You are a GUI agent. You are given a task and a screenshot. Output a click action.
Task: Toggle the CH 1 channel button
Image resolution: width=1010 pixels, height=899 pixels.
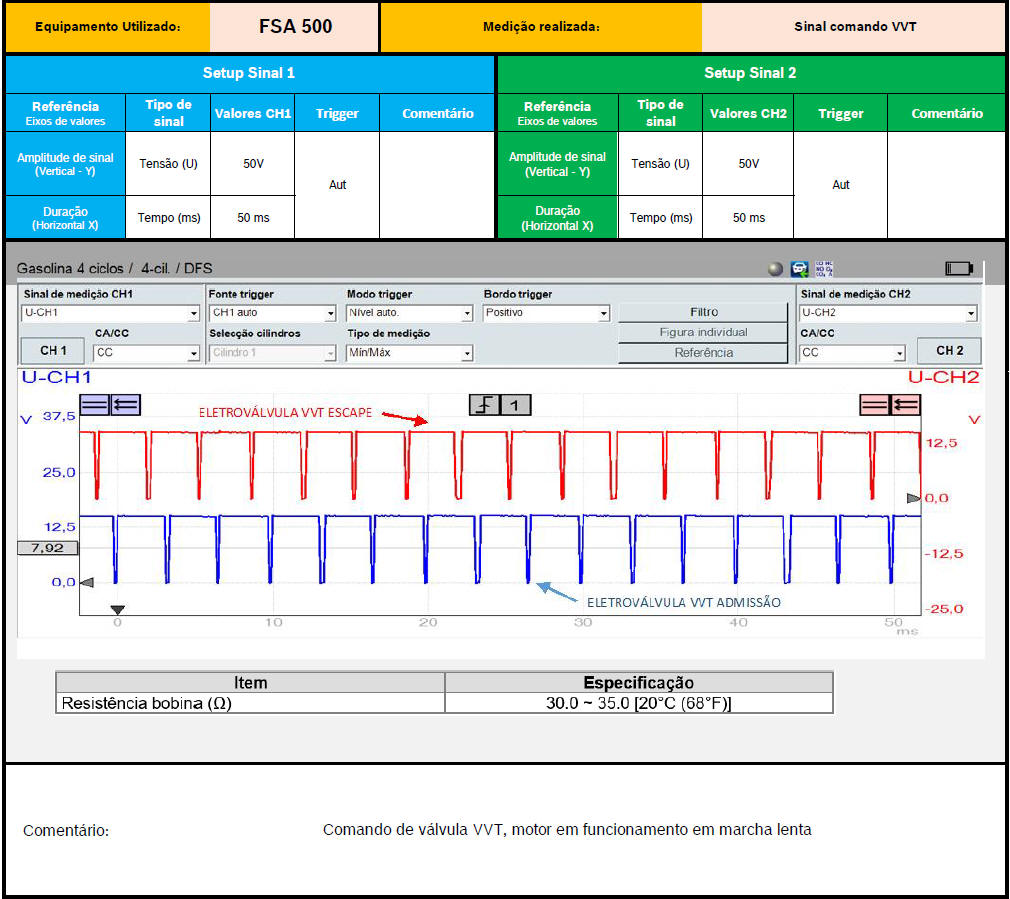tap(54, 351)
